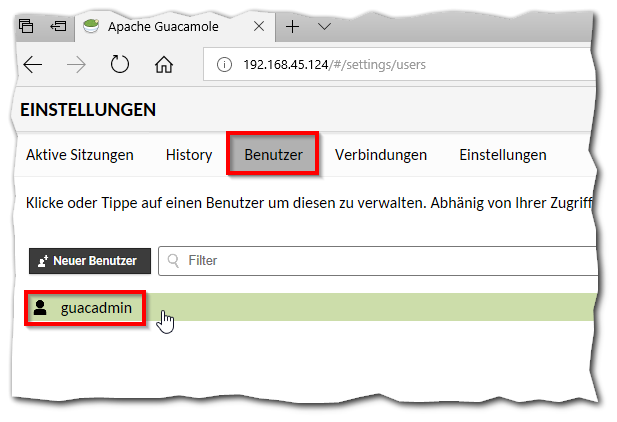The width and height of the screenshot is (617, 422).
Task: Go back using the browser back arrow
Action: [x=33, y=65]
